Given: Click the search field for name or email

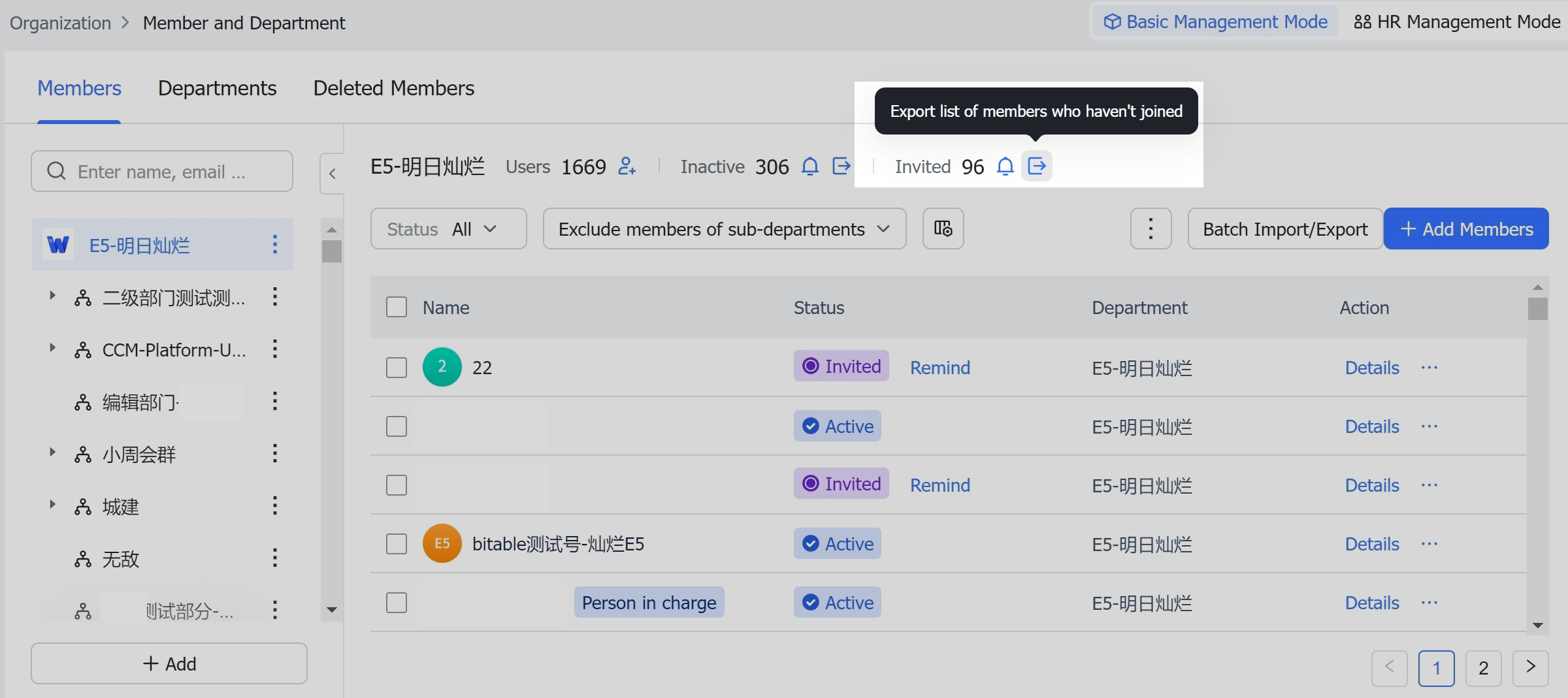Looking at the screenshot, I should pyautogui.click(x=162, y=171).
